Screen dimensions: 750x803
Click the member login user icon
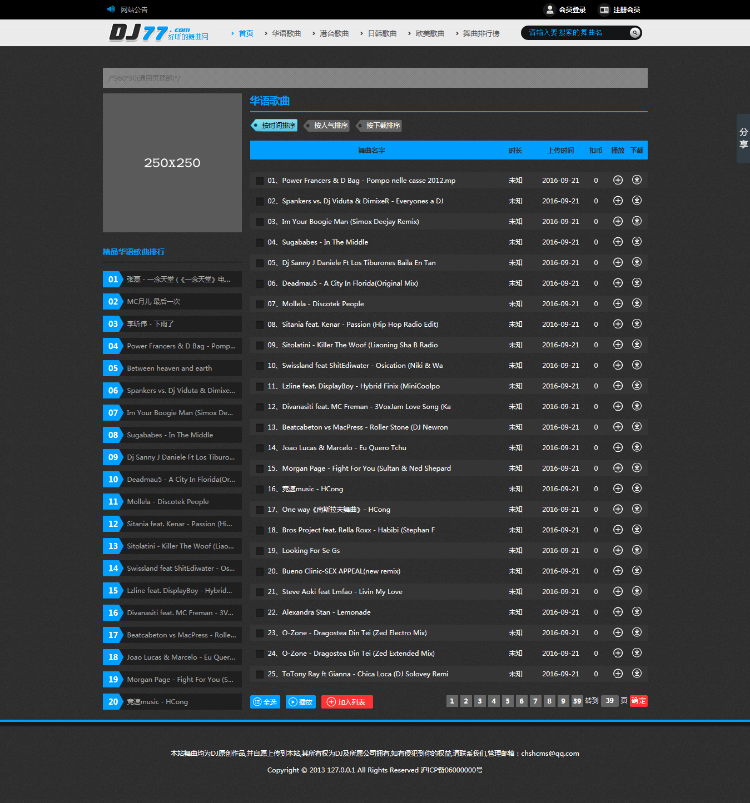click(549, 9)
